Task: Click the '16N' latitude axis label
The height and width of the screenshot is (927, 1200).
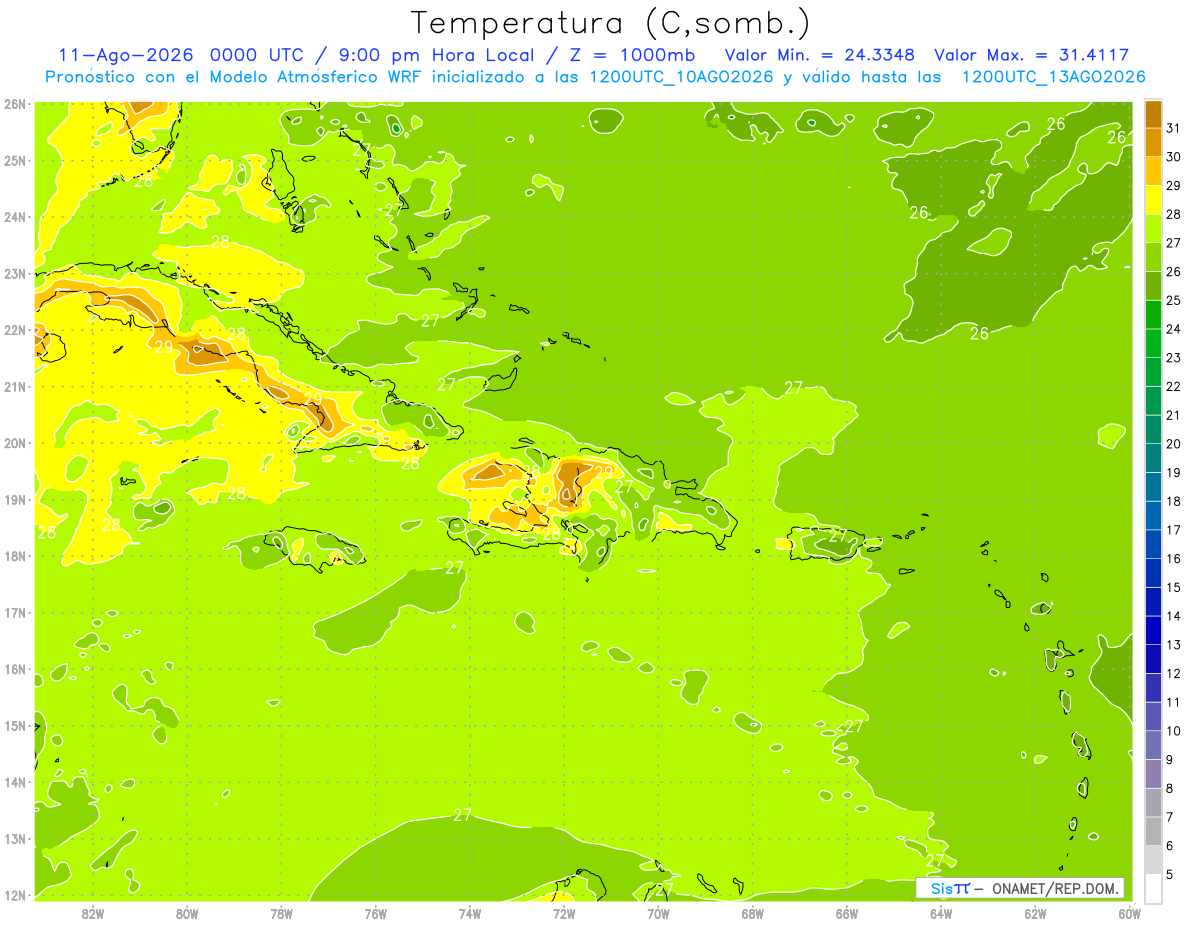Action: [15, 669]
